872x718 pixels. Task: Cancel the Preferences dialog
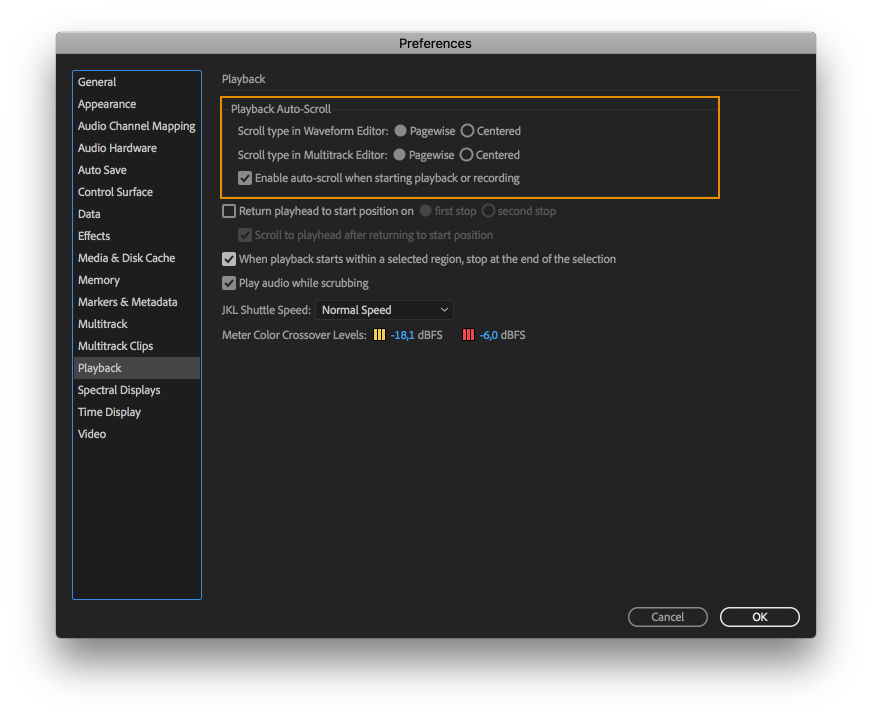(x=667, y=617)
